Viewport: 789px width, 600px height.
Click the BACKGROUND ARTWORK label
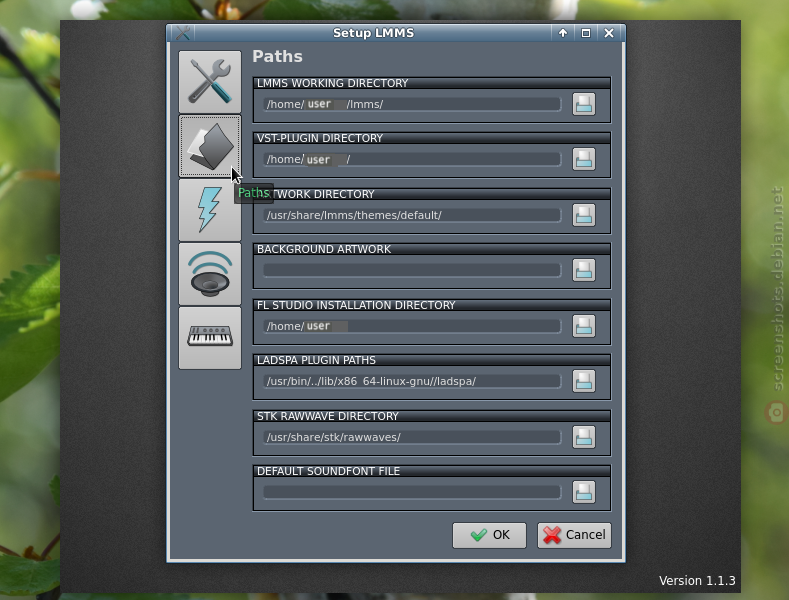tap(324, 249)
